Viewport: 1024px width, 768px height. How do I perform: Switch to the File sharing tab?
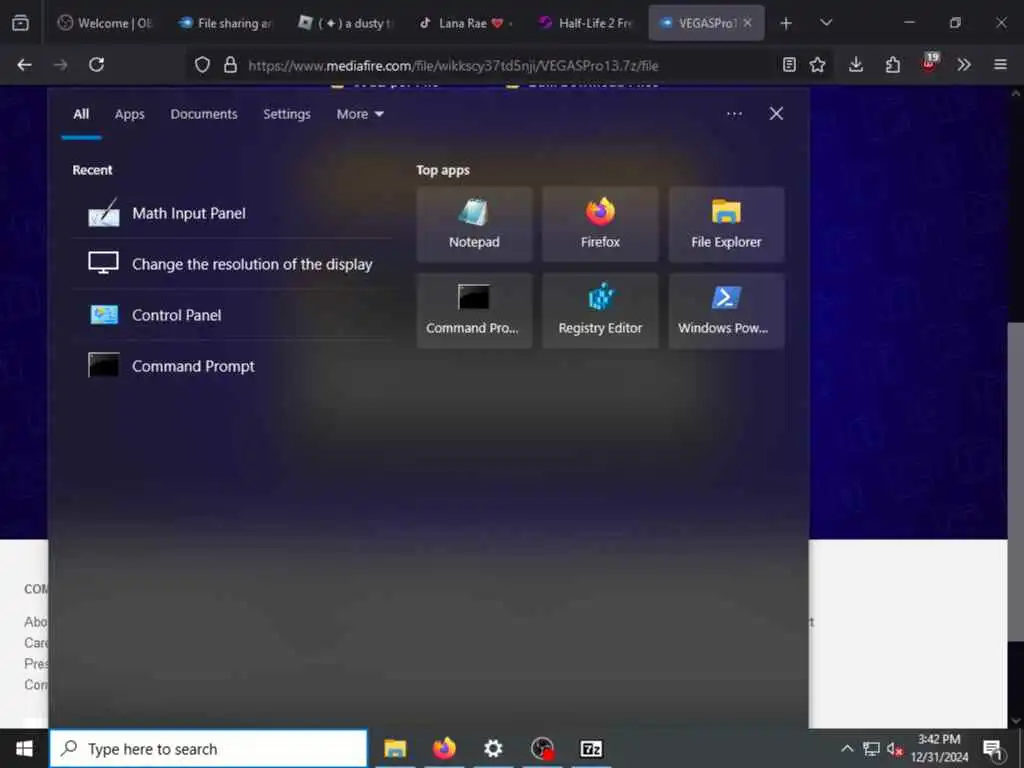(226, 23)
